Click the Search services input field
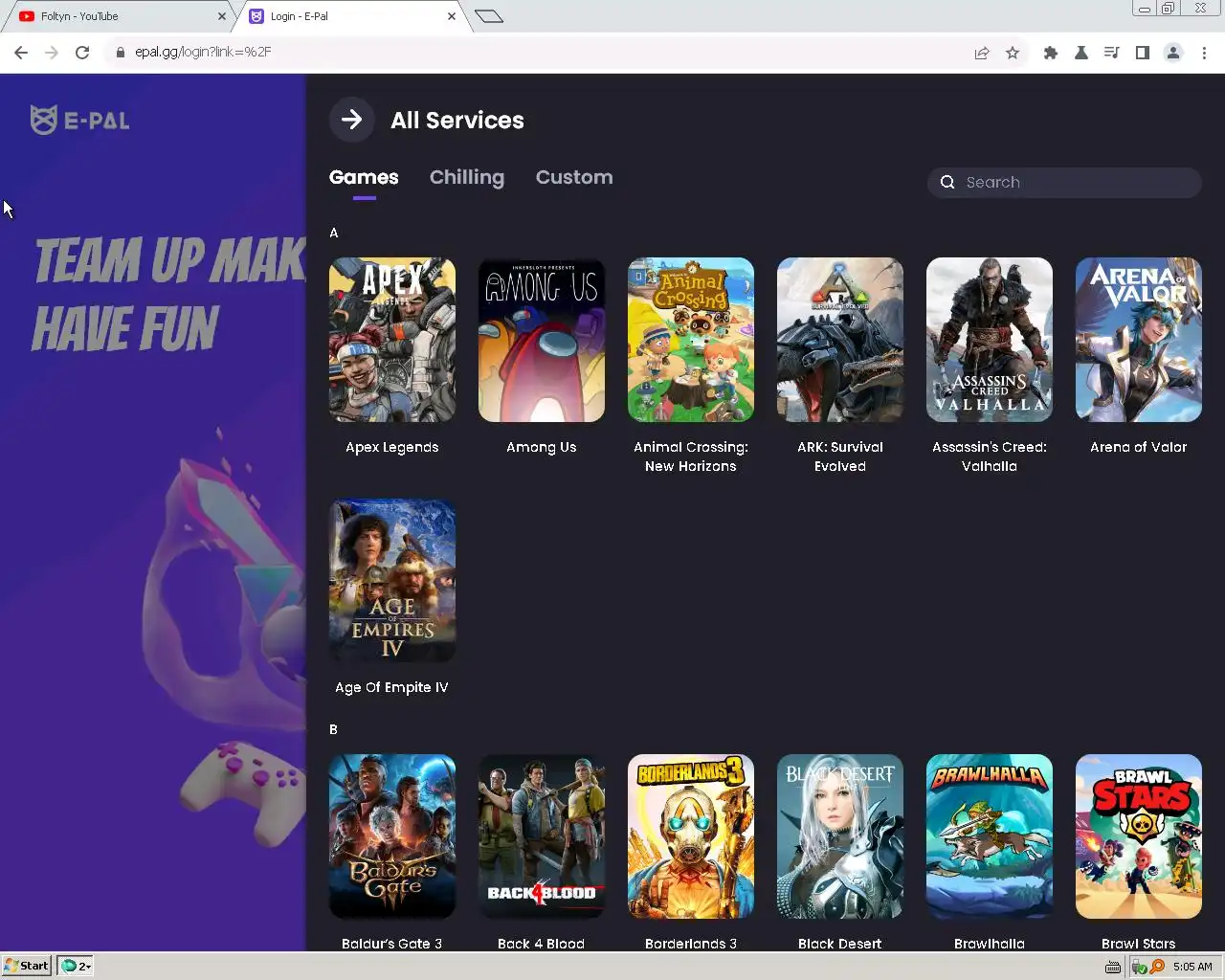 (x=1064, y=182)
